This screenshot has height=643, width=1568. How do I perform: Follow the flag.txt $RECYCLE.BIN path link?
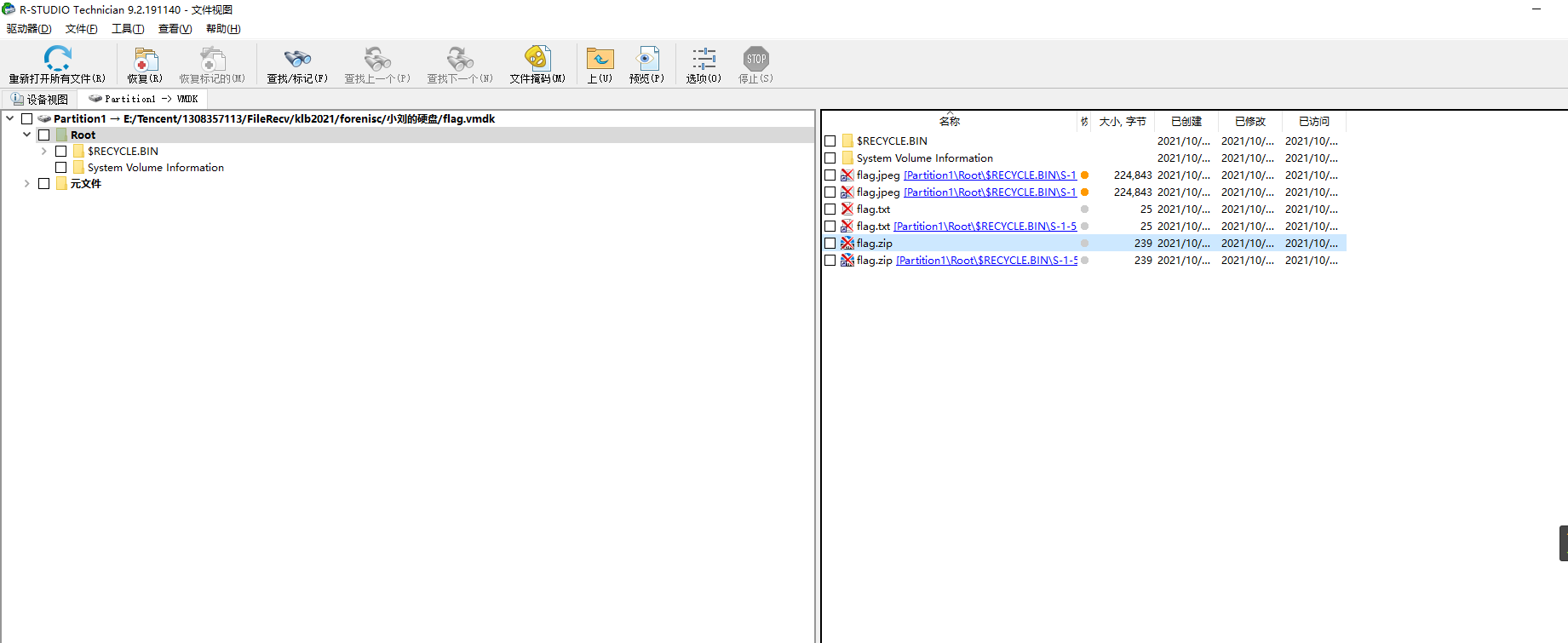click(x=985, y=227)
